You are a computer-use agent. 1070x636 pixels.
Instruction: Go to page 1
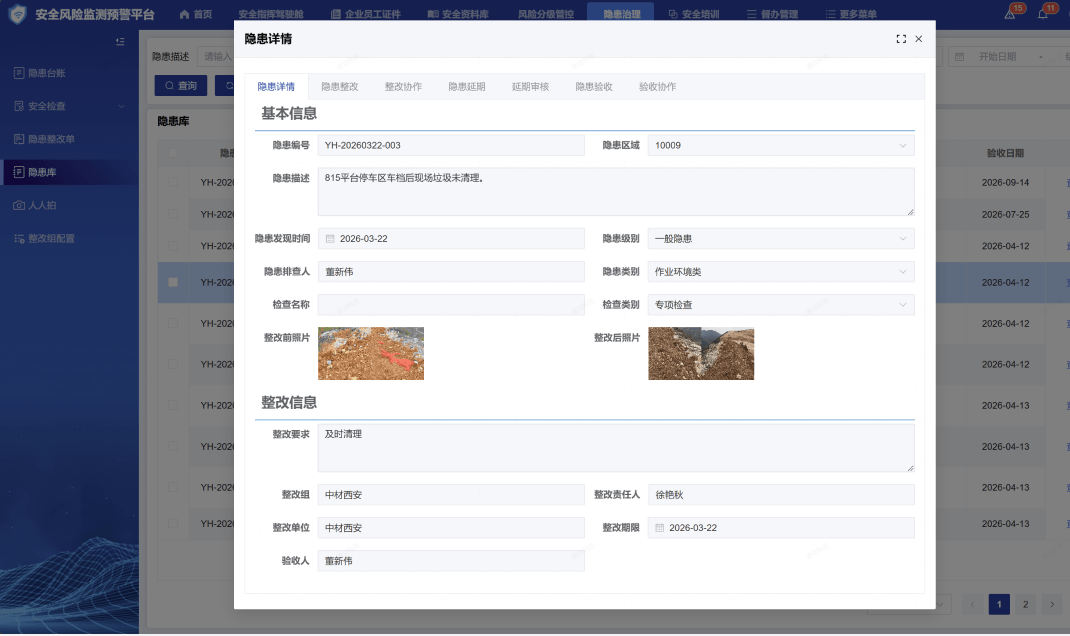tap(999, 604)
